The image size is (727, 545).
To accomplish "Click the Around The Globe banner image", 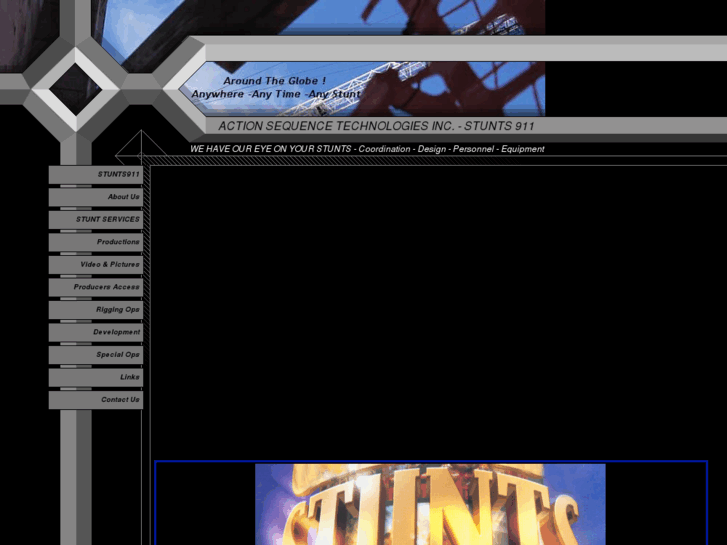I will click(x=362, y=89).
